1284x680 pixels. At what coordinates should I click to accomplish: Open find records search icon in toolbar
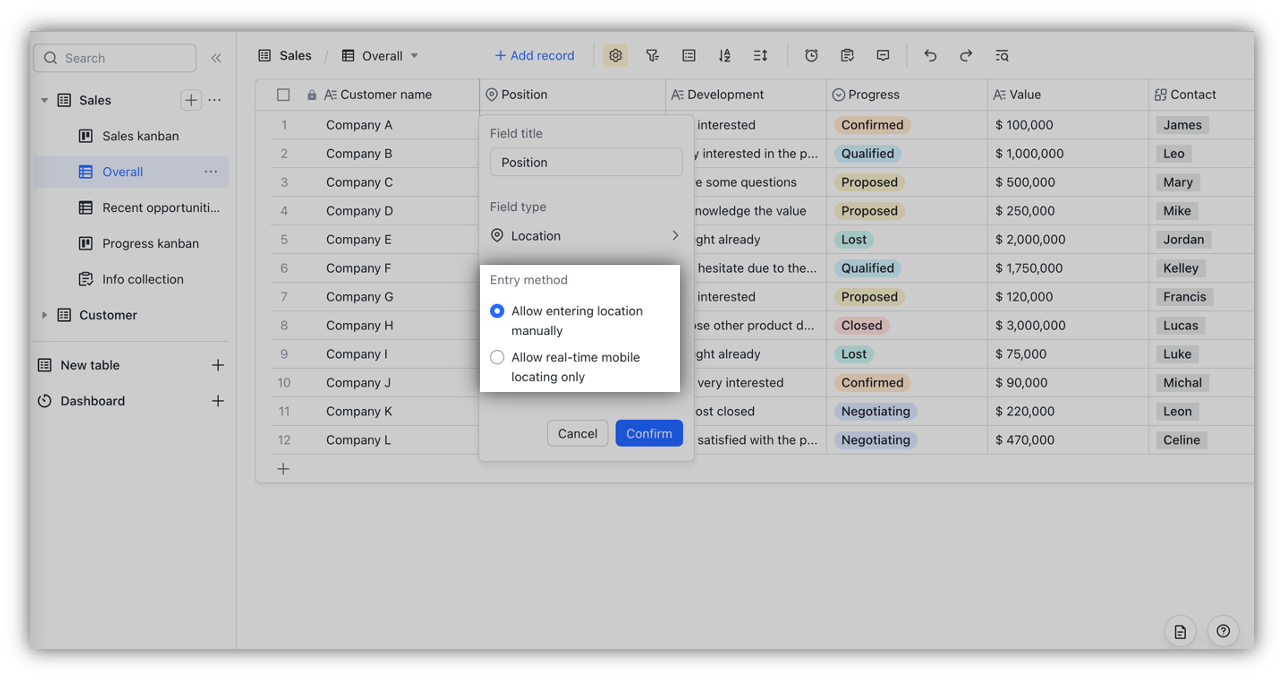tap(1002, 56)
